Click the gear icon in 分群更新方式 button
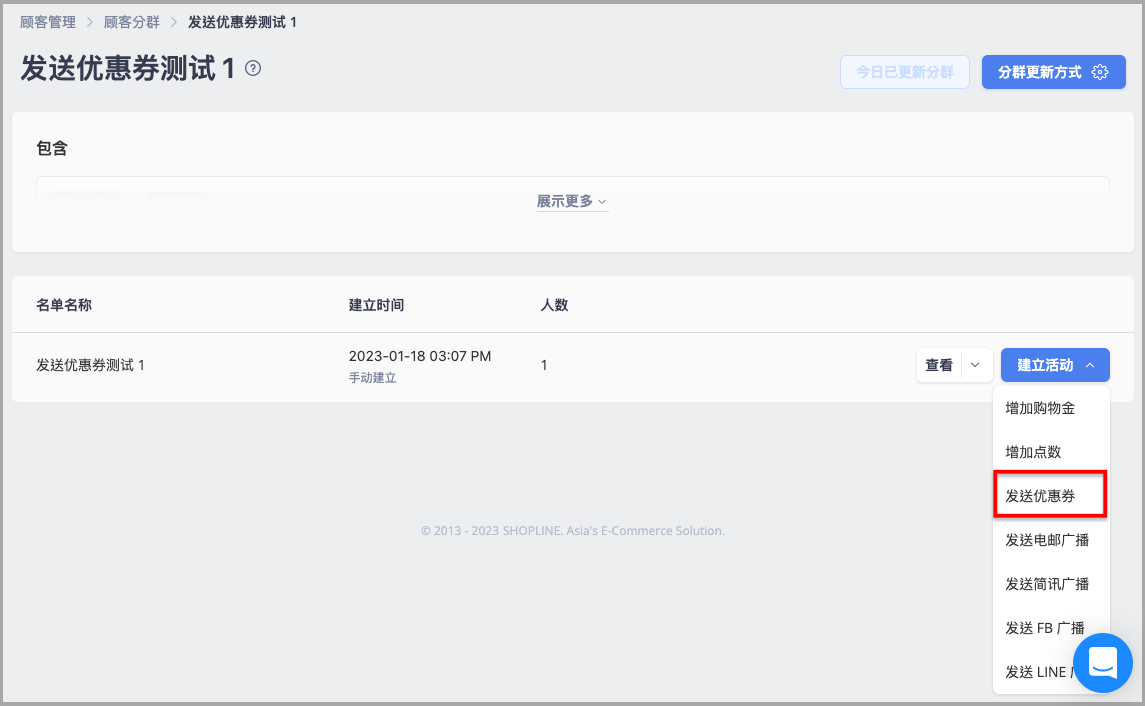 click(x=1100, y=72)
